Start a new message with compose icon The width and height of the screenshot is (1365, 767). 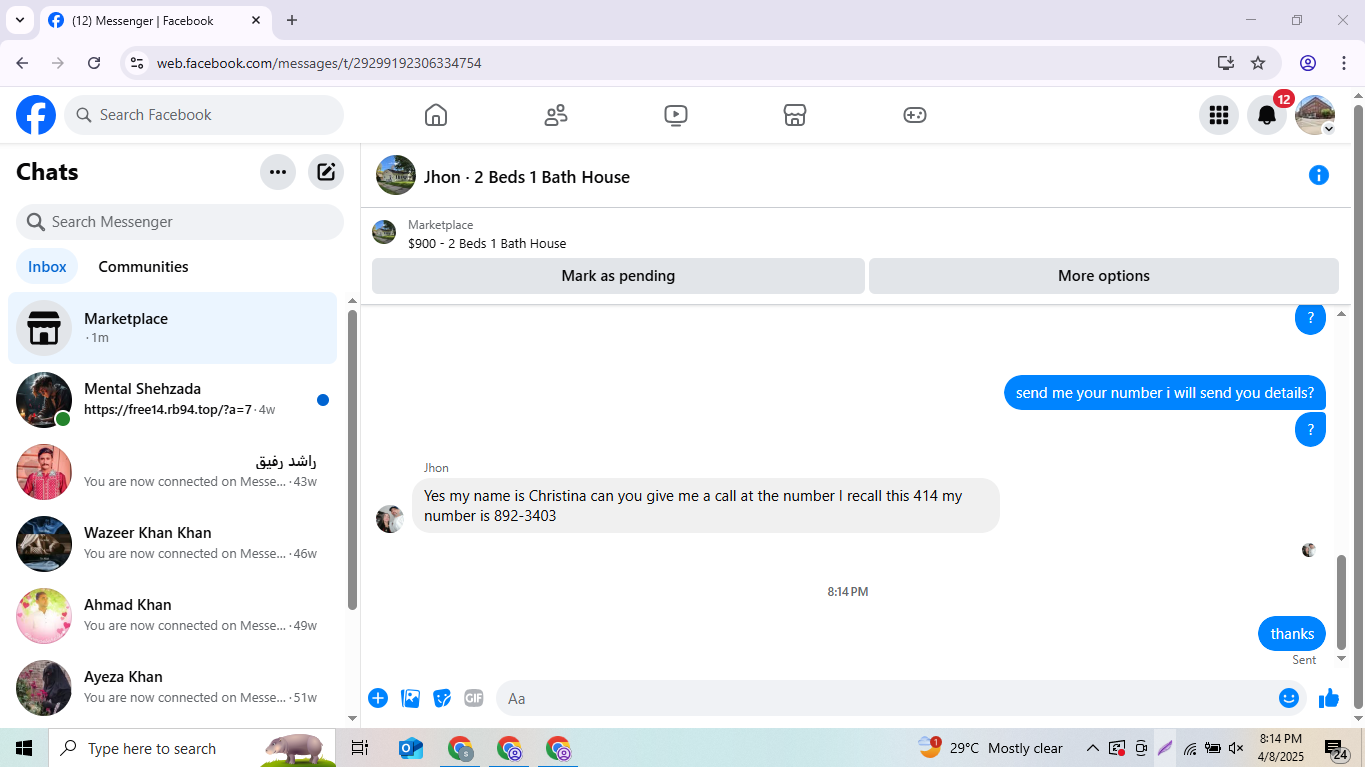(x=326, y=172)
